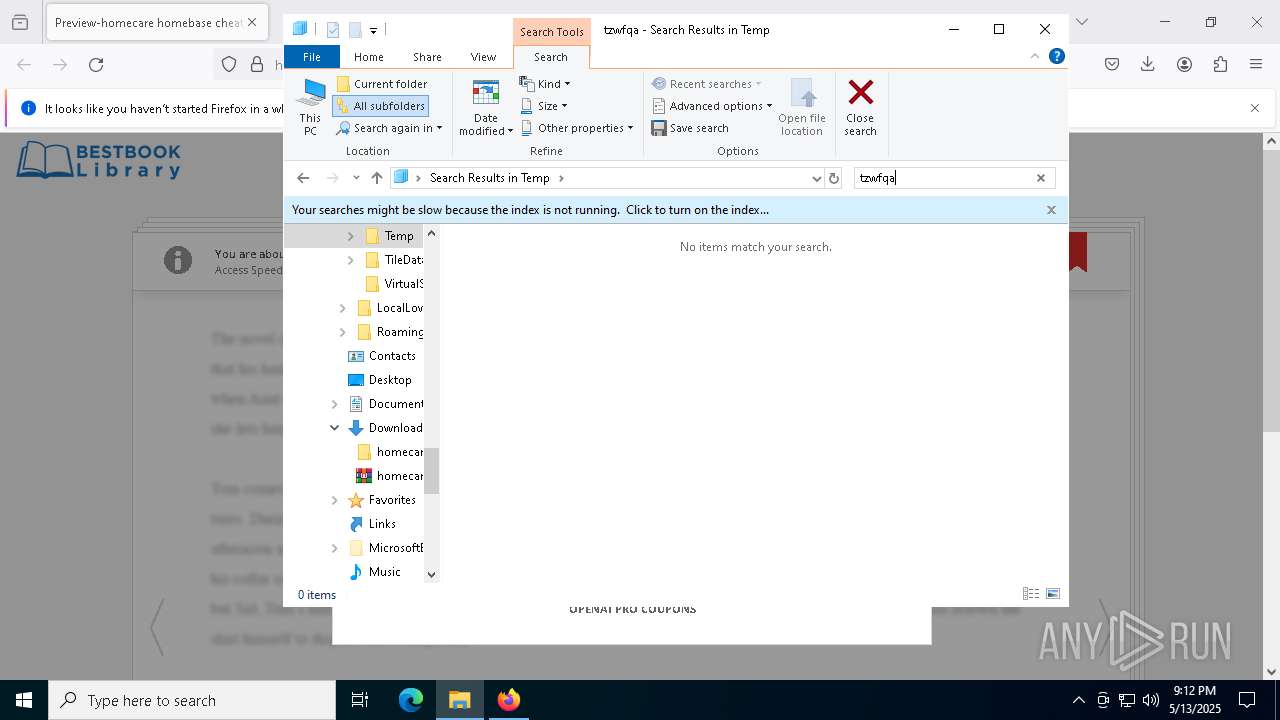
Task: Select the Search ribbon tab
Action: (551, 57)
